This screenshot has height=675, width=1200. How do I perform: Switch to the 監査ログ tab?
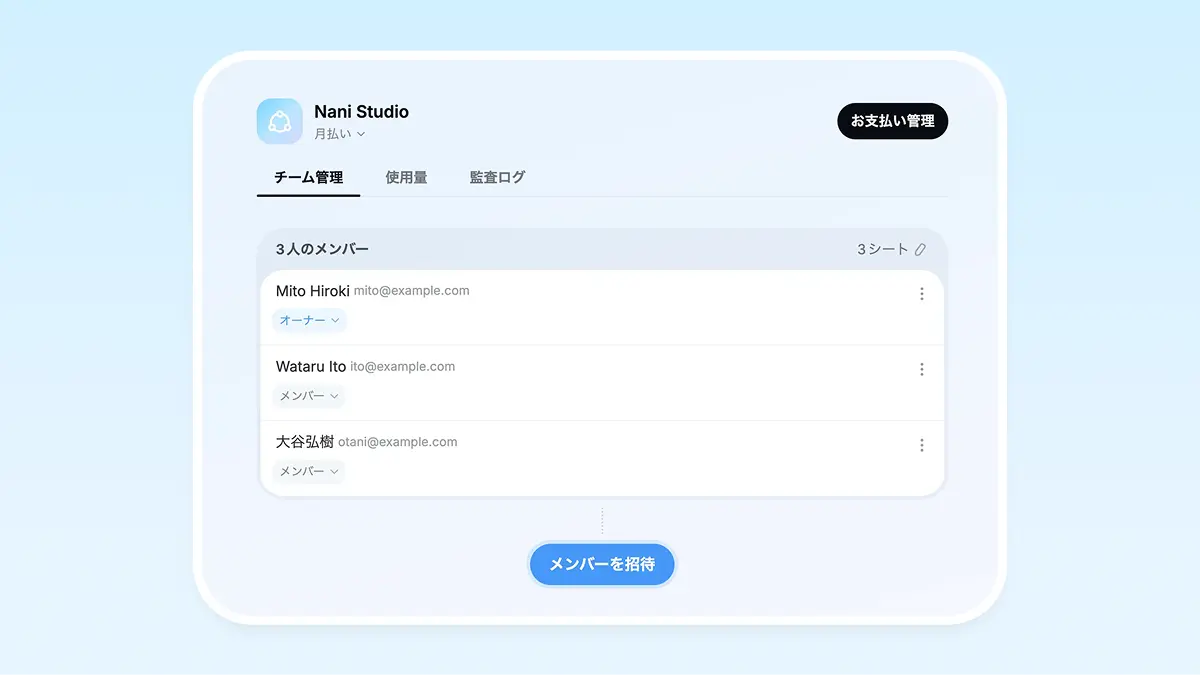click(497, 177)
